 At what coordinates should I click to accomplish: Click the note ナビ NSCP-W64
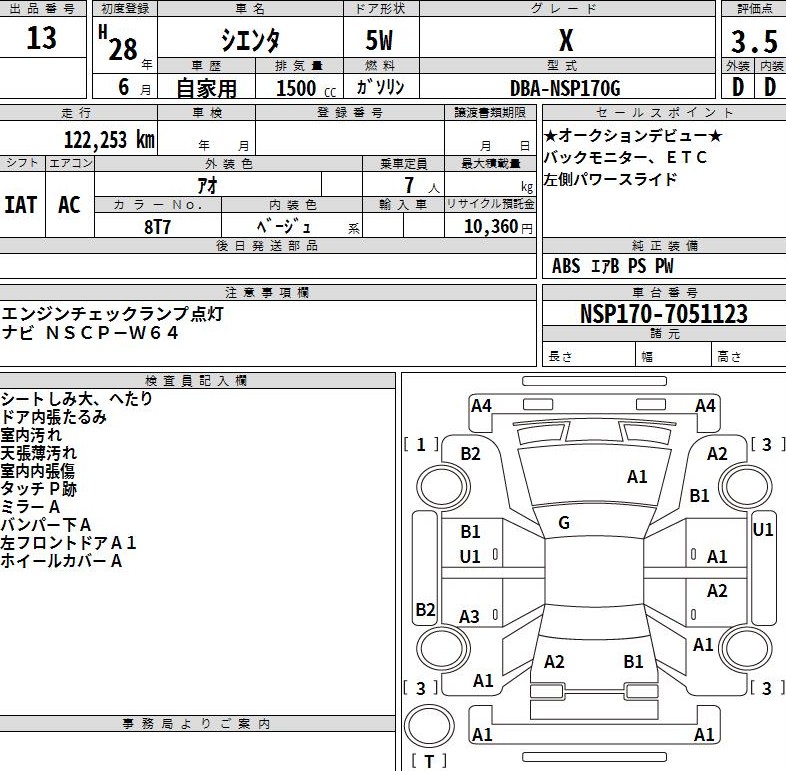(90, 333)
